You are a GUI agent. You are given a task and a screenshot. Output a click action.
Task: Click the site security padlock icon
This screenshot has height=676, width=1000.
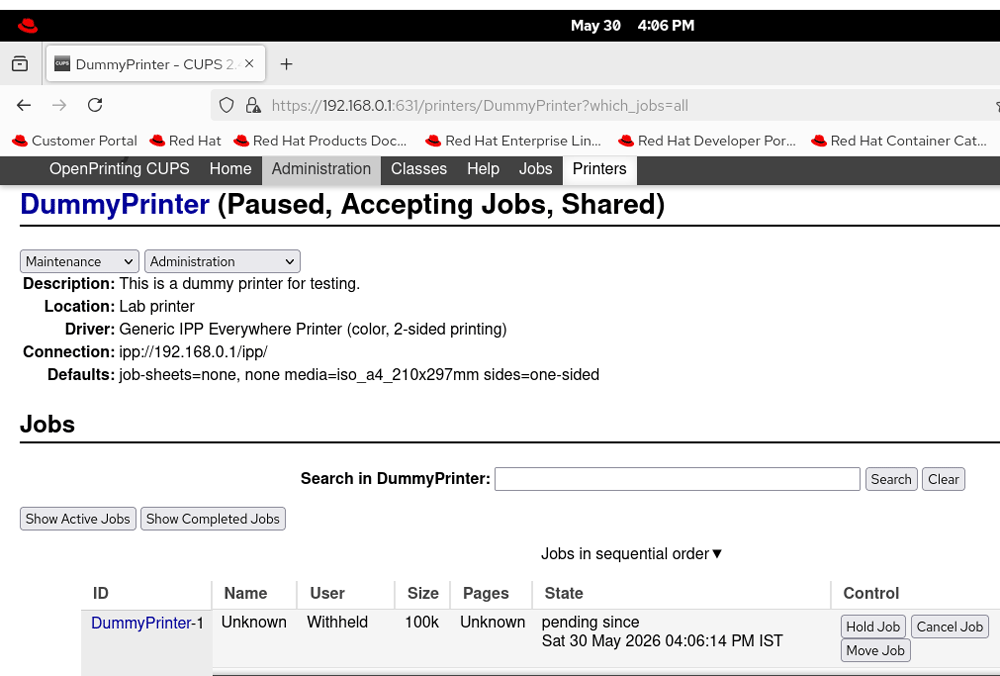click(253, 105)
